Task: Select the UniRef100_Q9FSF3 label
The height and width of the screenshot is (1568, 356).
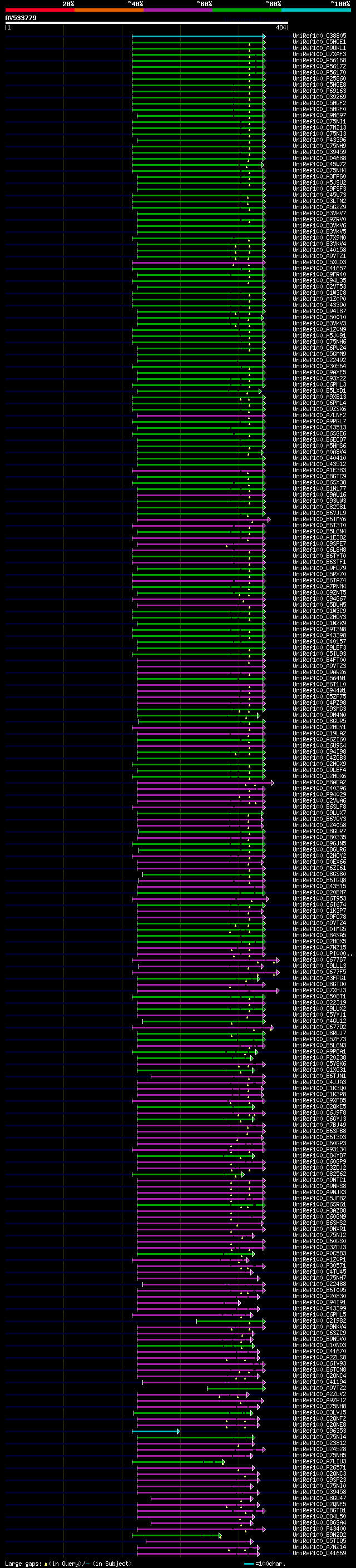Action: pyautogui.click(x=319, y=189)
